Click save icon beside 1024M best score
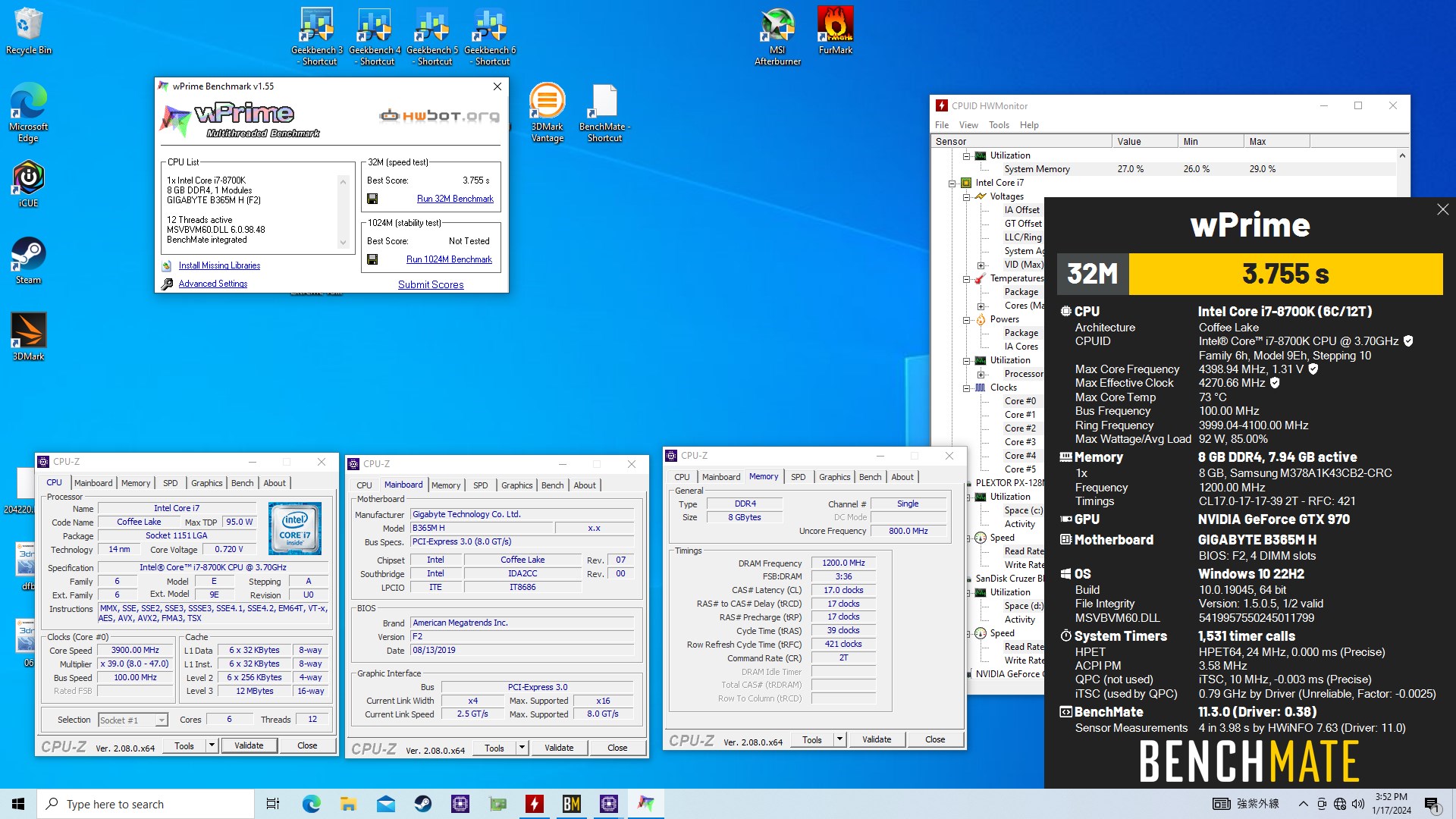This screenshot has width=1456, height=819. tap(372, 259)
